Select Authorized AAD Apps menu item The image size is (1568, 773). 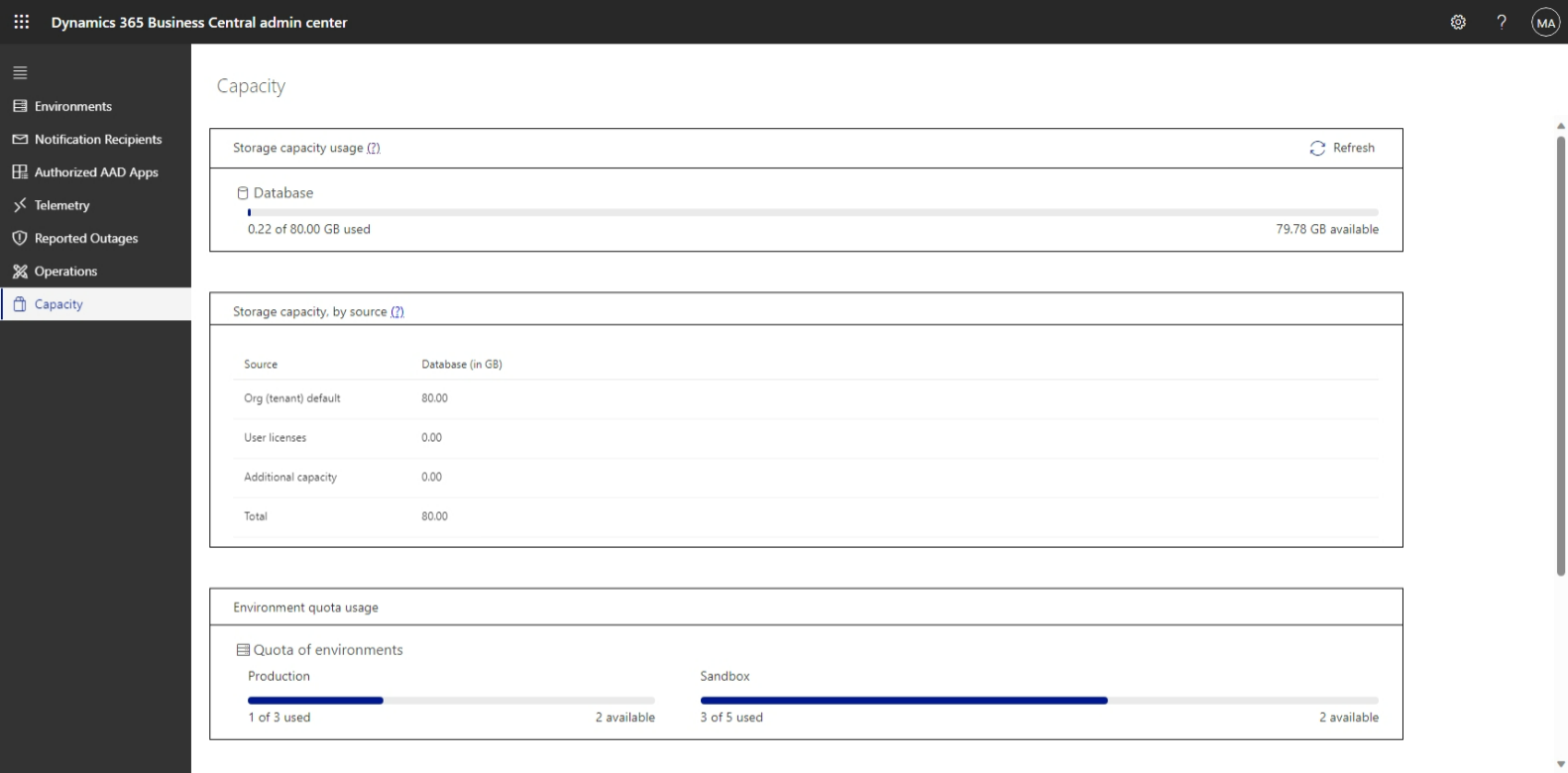pyautogui.click(x=96, y=172)
